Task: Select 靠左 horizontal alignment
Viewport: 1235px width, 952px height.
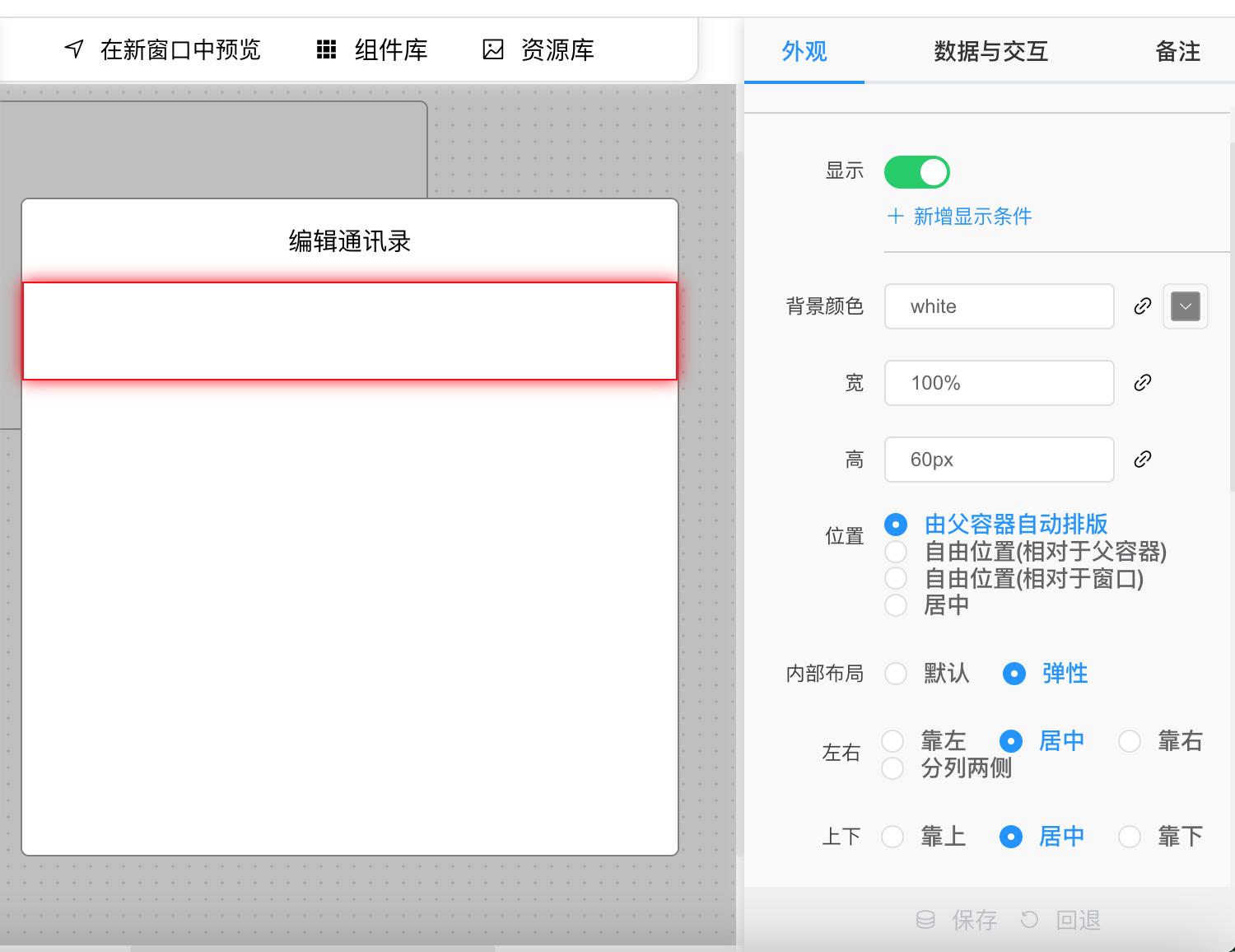Action: 892,741
